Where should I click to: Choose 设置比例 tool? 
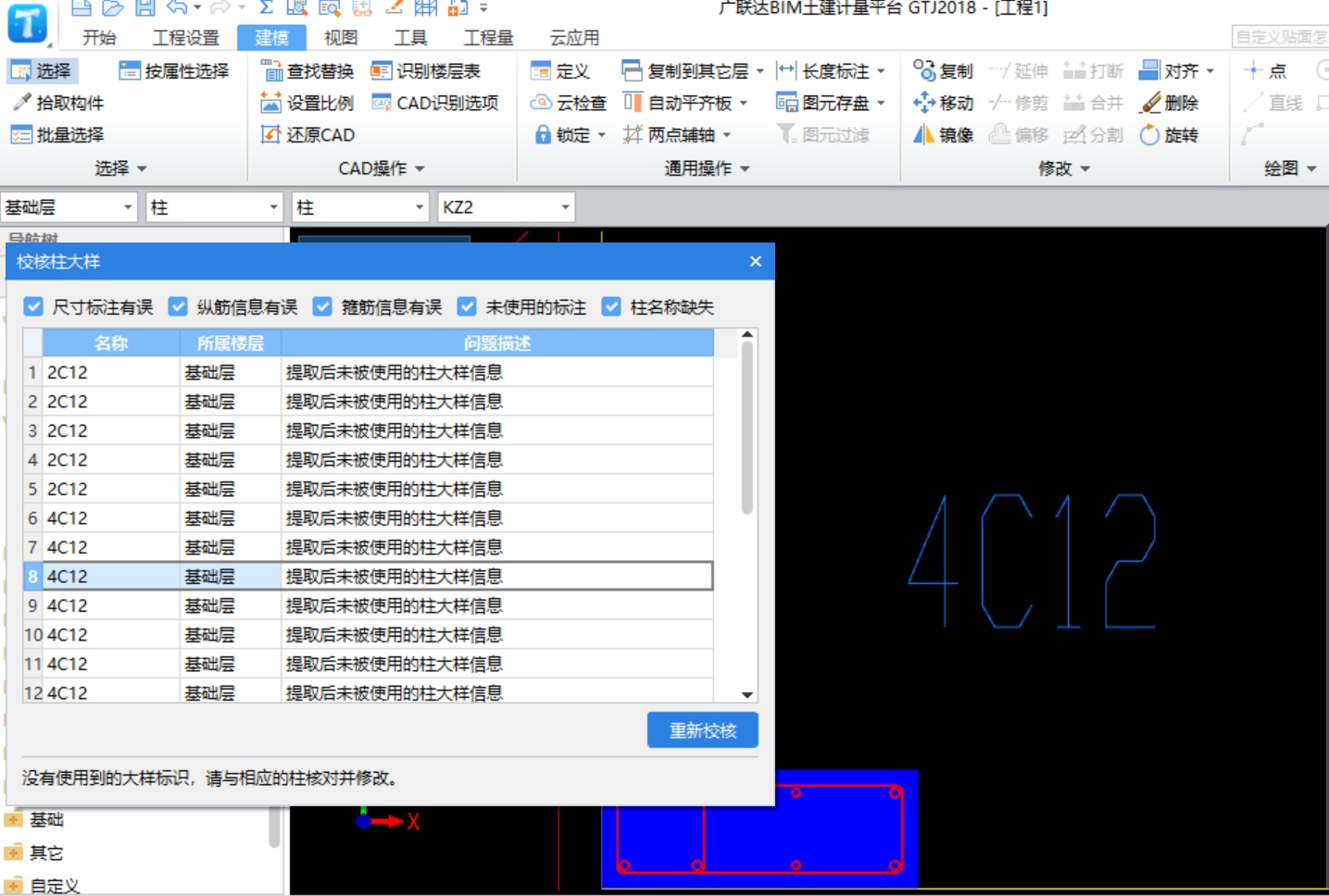click(307, 103)
